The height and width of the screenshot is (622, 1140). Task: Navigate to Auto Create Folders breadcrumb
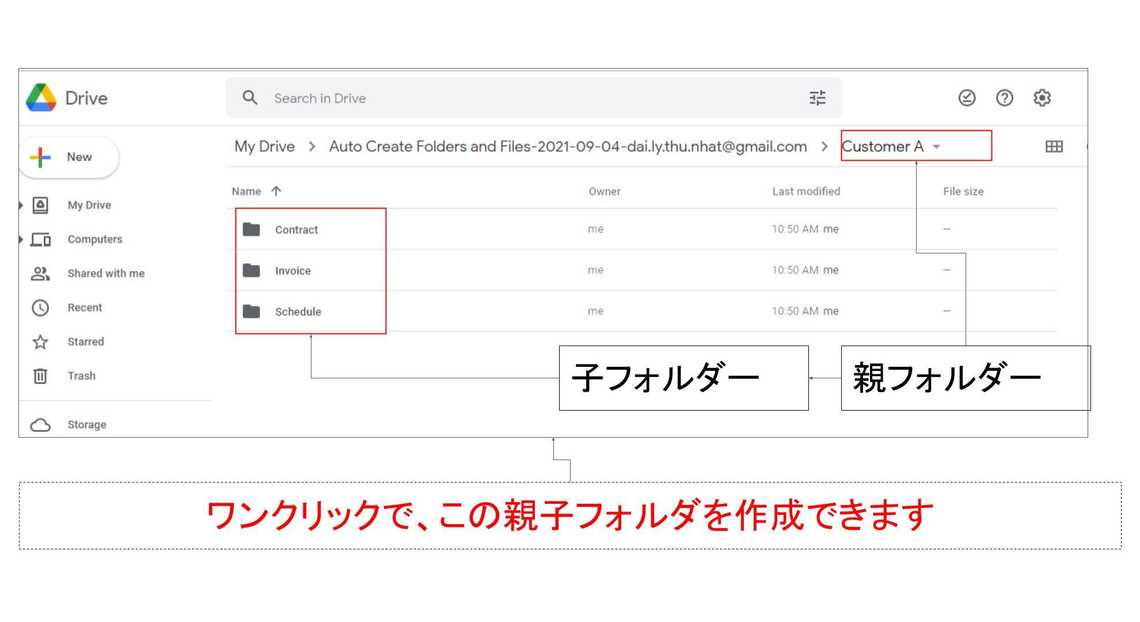tap(567, 147)
